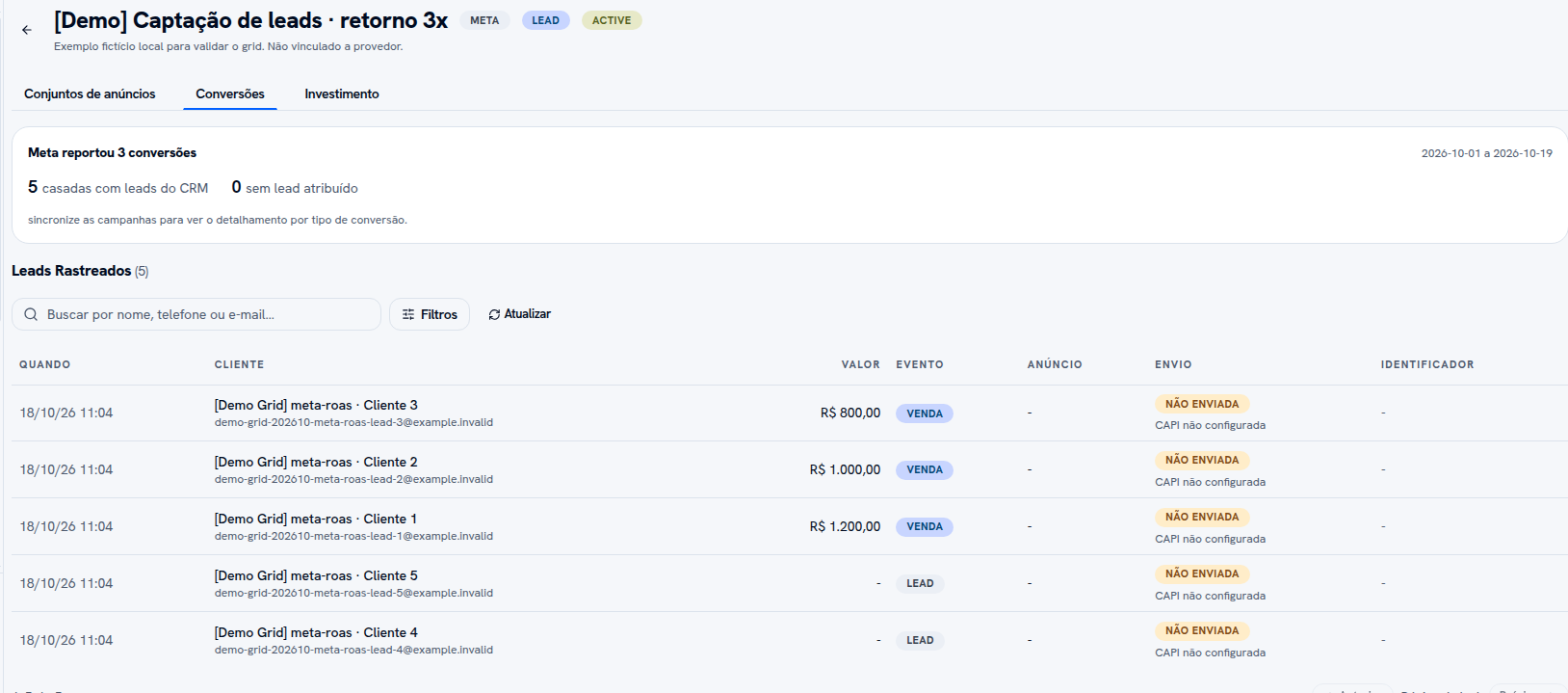Open the Conjuntos de anúncios tab
Screen dimensions: 1568x693
pos(90,93)
